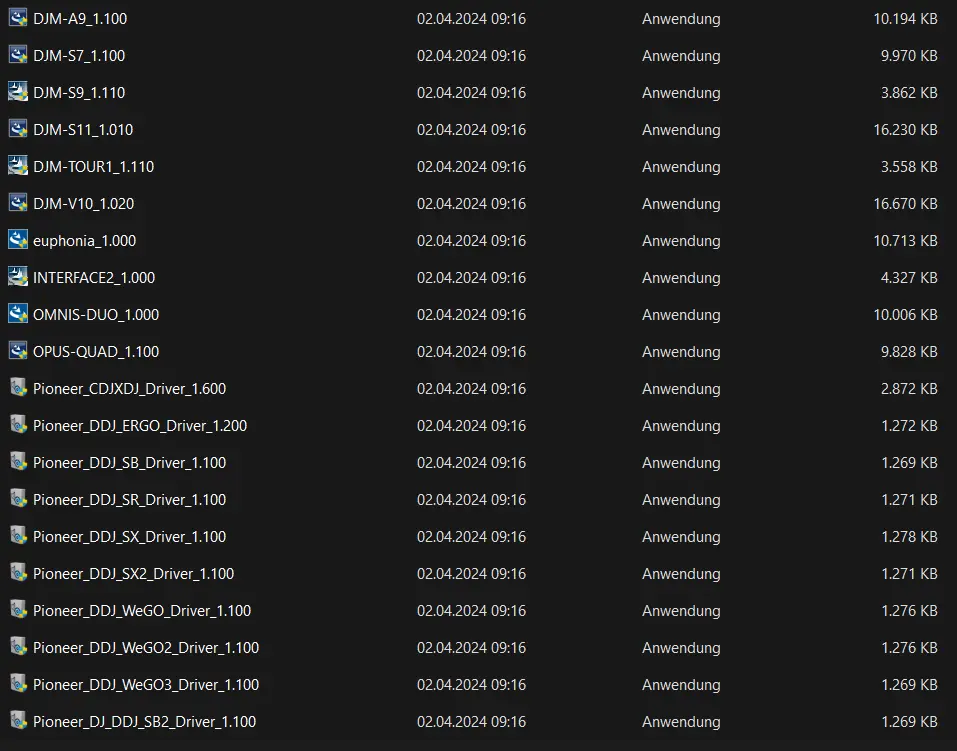Click the Pioneer_DDJ_WeGO_Driver_1.100 icon
The image size is (957, 751).
pyautogui.click(x=17, y=610)
